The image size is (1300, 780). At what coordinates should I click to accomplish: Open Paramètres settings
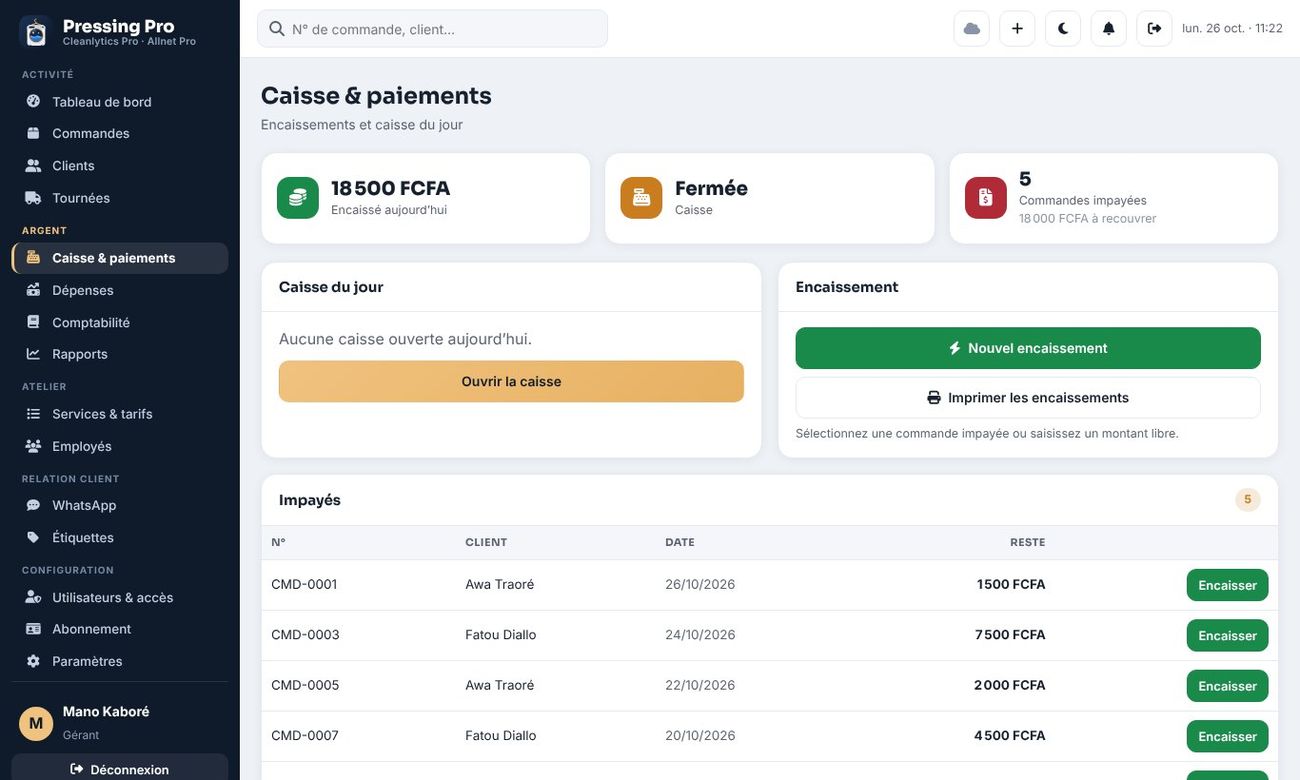point(120,661)
